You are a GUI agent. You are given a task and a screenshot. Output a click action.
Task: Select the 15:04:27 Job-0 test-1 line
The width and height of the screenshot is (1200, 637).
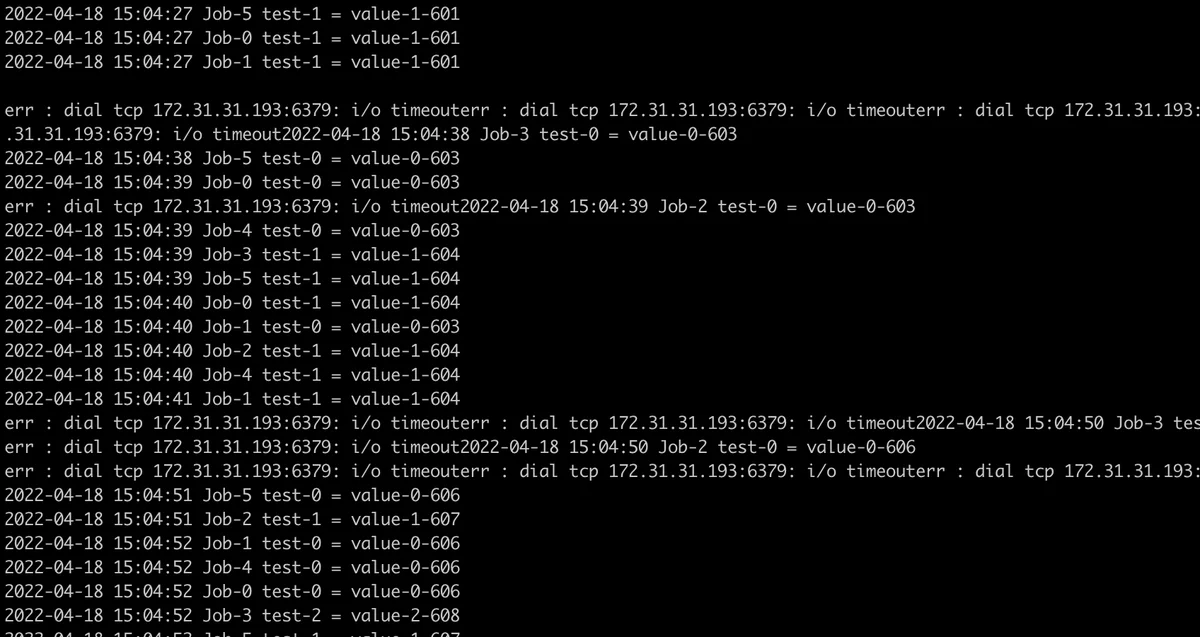click(232, 38)
